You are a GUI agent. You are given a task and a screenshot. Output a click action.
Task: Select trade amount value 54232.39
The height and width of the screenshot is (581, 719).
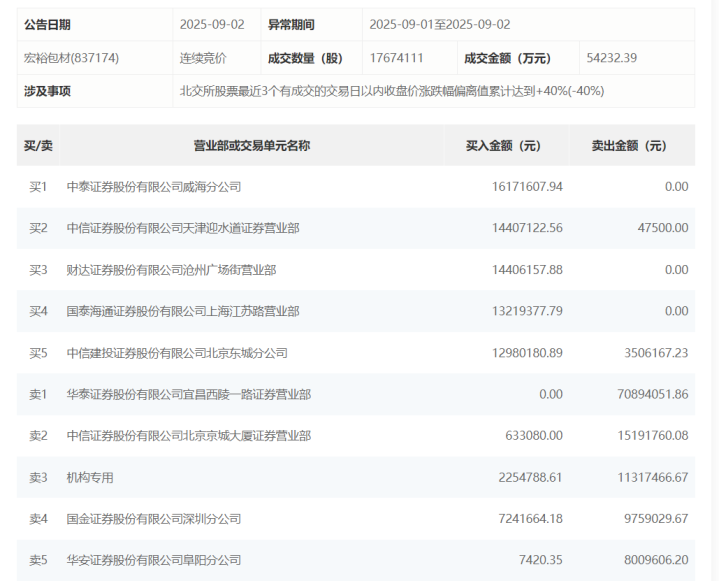click(x=612, y=58)
